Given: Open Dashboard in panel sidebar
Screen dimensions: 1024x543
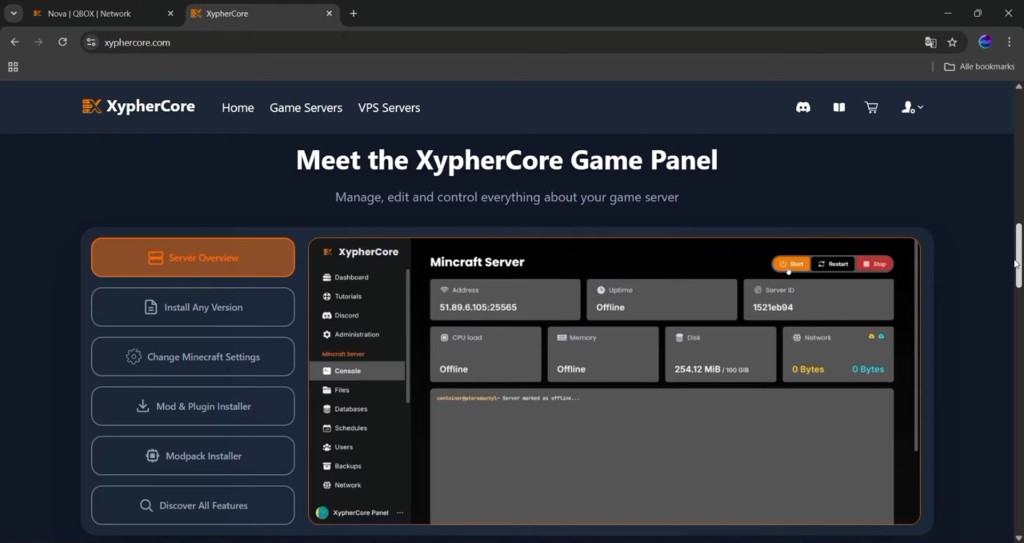Looking at the screenshot, I should [345, 278].
